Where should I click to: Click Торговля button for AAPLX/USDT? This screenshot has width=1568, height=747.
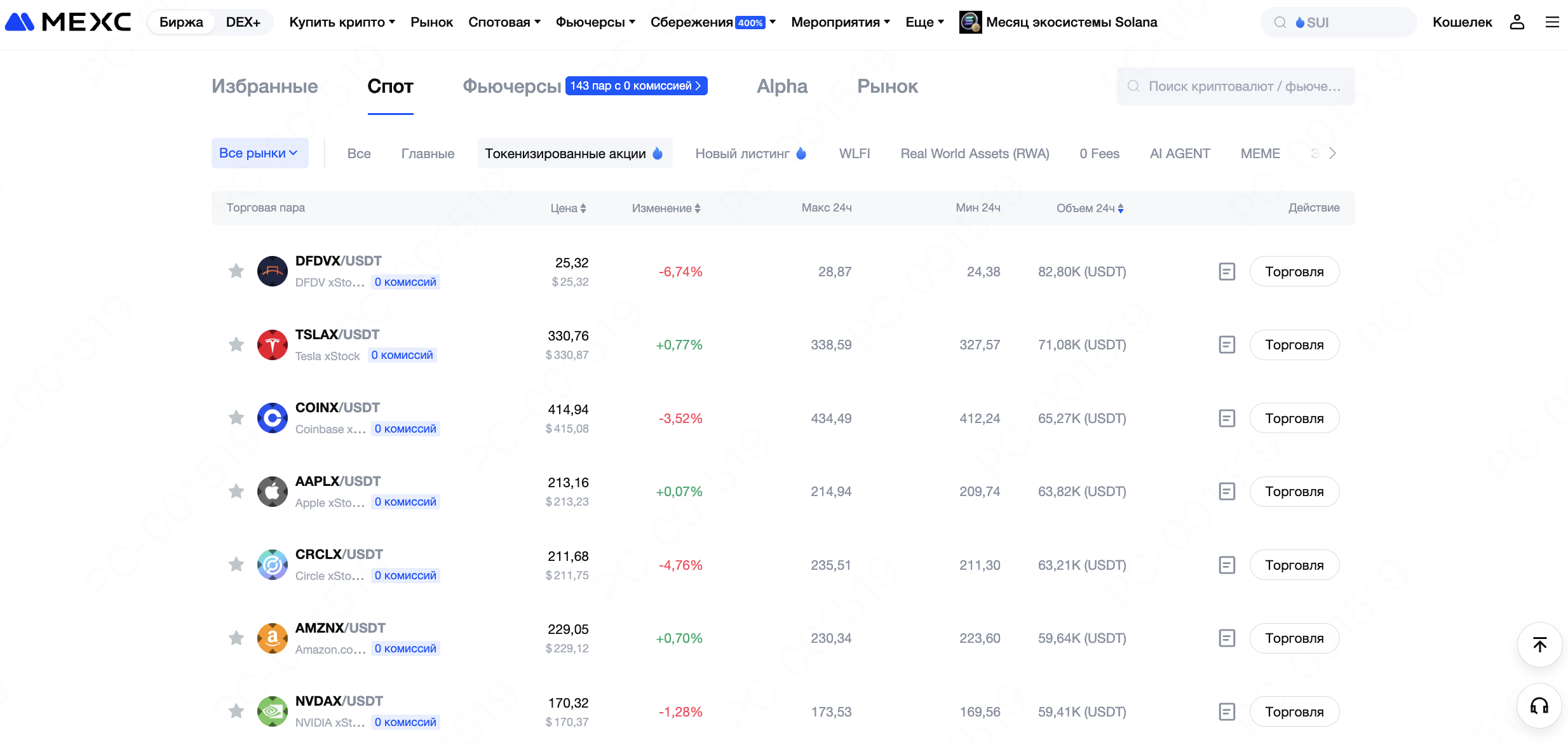[x=1294, y=492]
